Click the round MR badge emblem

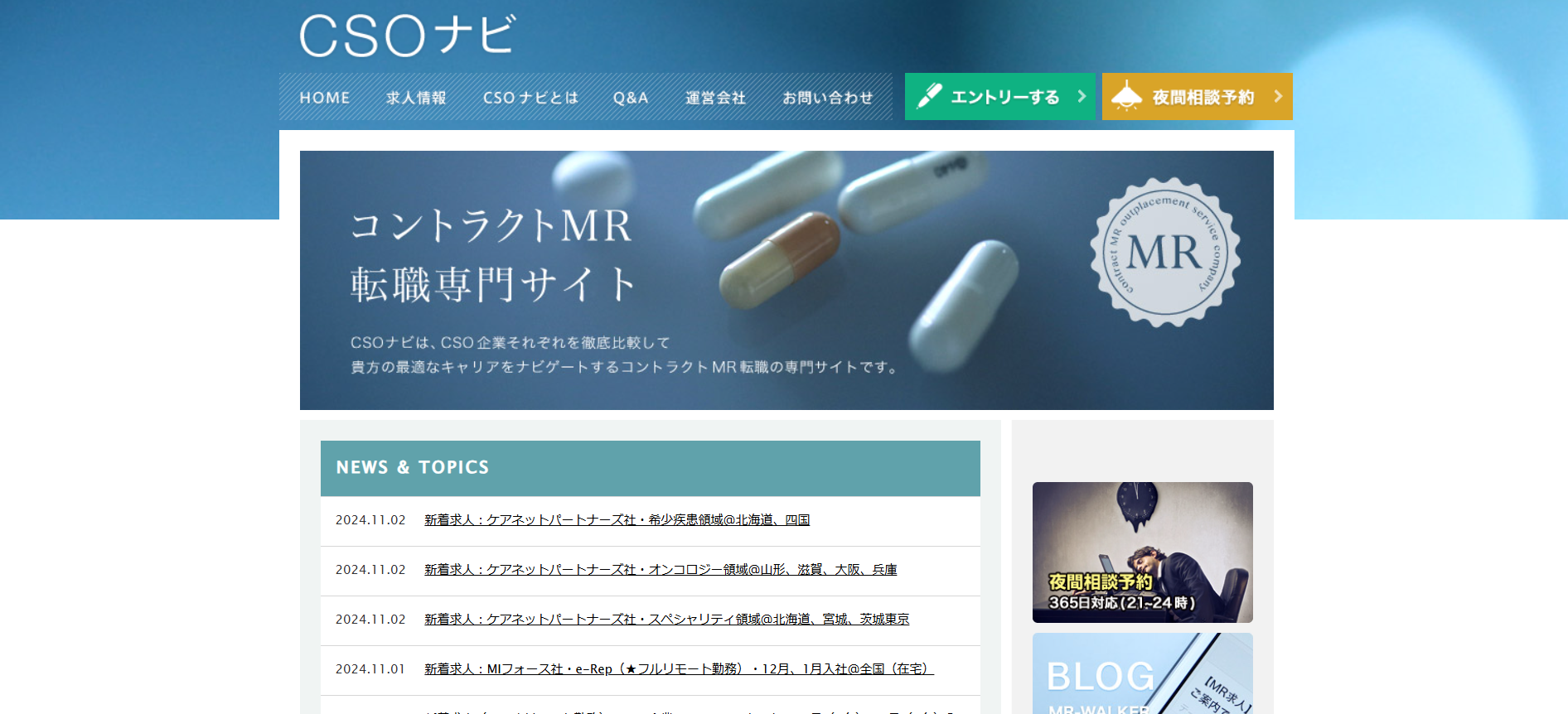tap(1164, 252)
